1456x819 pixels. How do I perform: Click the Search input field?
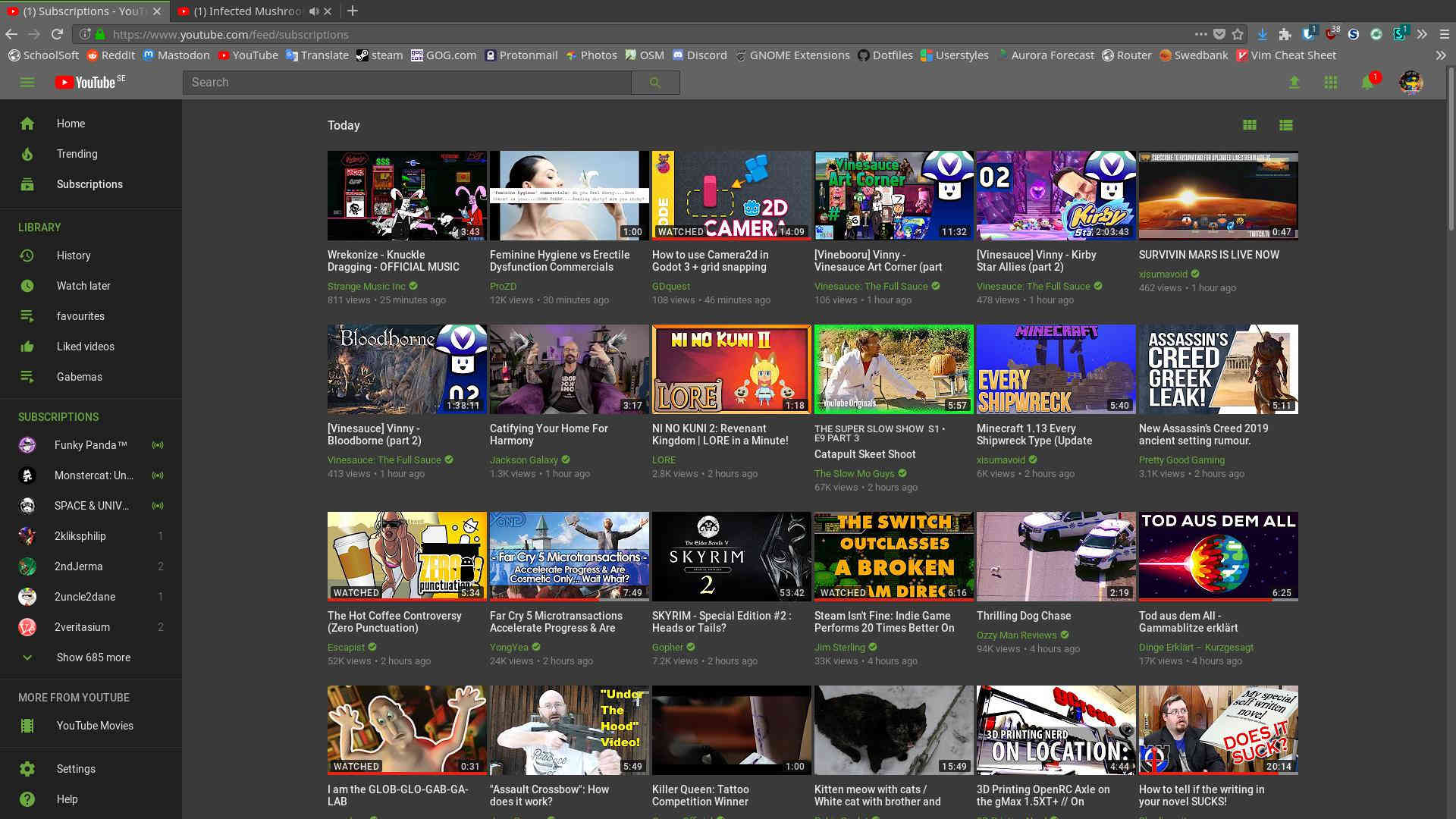click(x=406, y=82)
